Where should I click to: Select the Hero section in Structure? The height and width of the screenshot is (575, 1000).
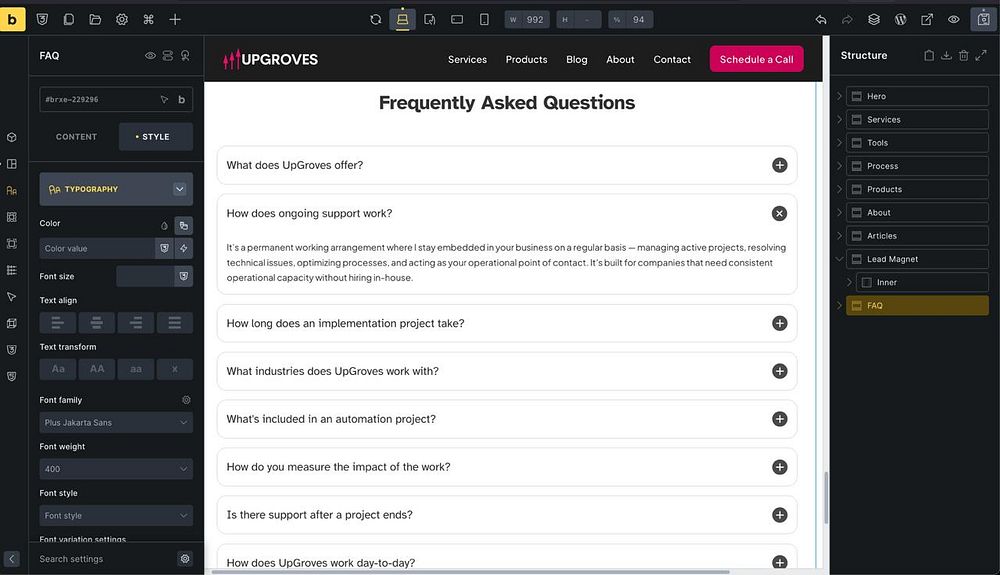tap(917, 96)
